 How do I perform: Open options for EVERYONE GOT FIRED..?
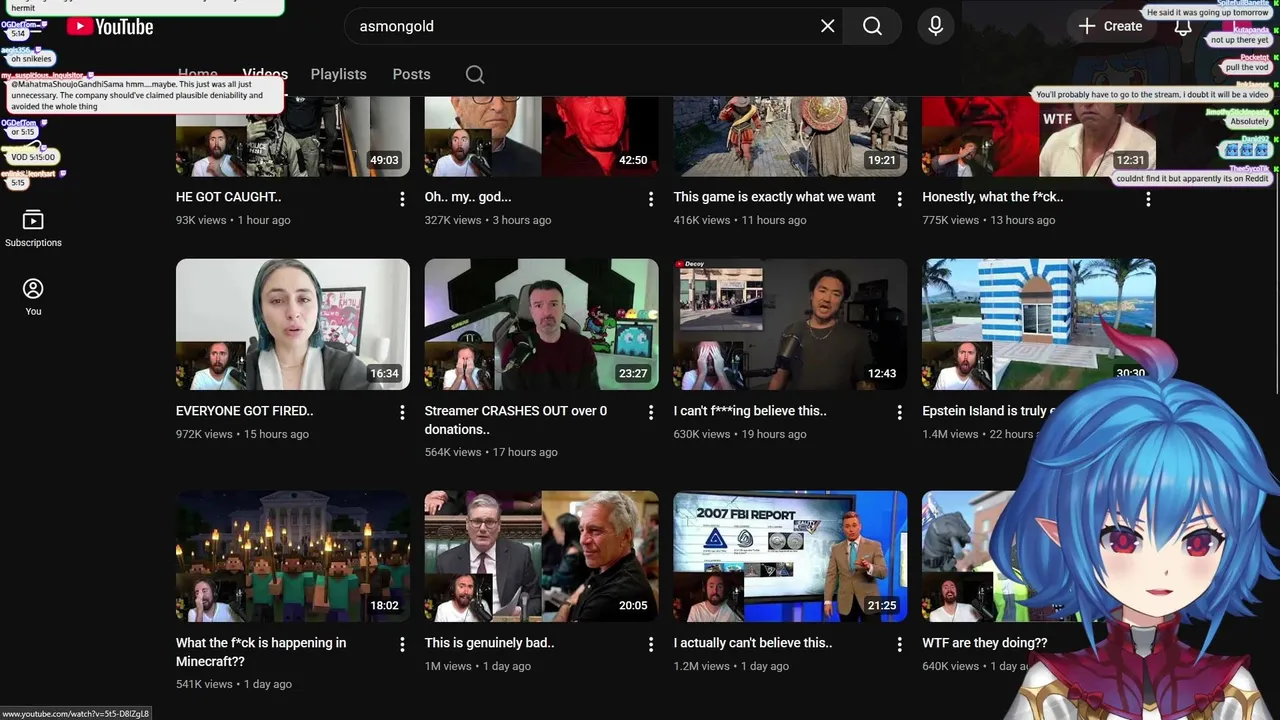click(402, 412)
